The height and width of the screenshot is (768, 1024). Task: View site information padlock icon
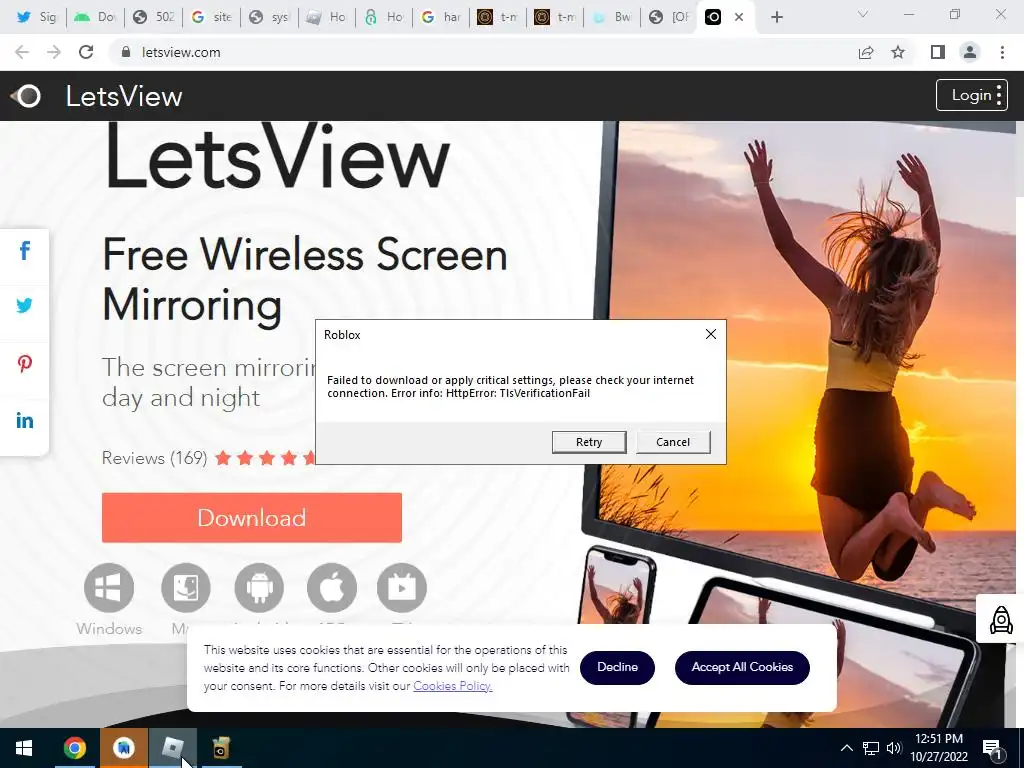[x=125, y=52]
